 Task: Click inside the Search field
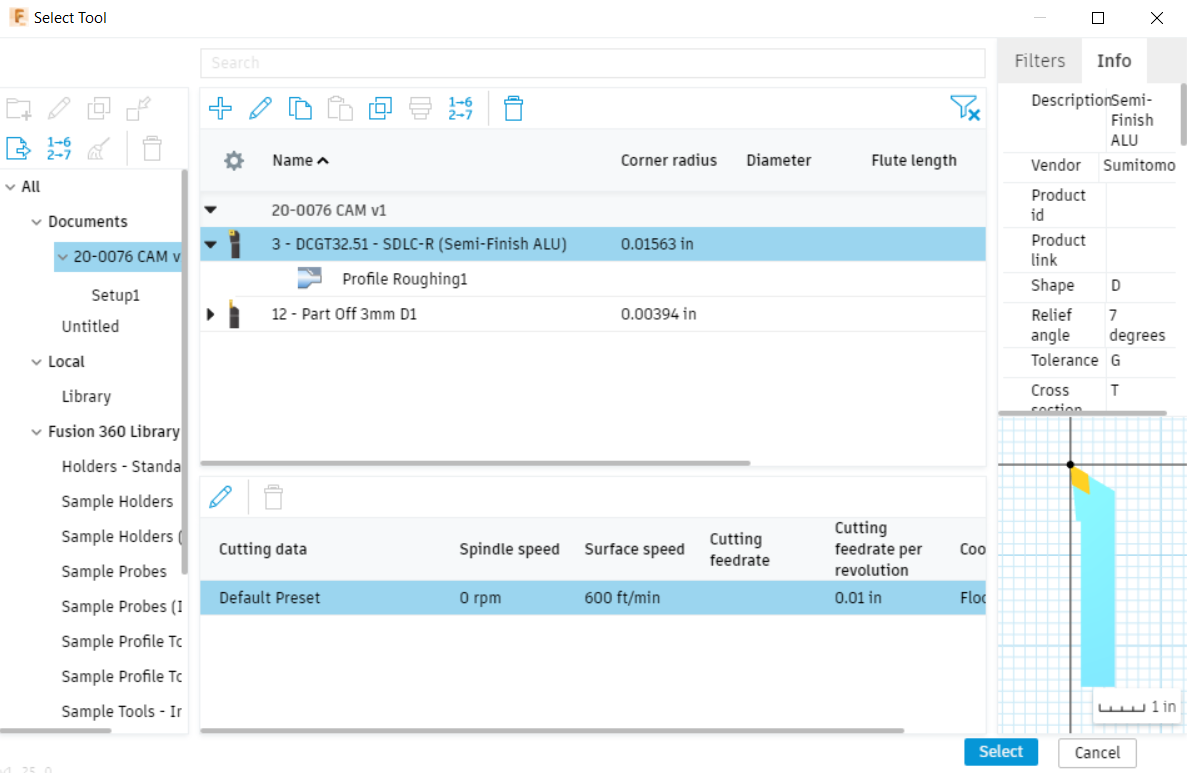click(x=590, y=62)
